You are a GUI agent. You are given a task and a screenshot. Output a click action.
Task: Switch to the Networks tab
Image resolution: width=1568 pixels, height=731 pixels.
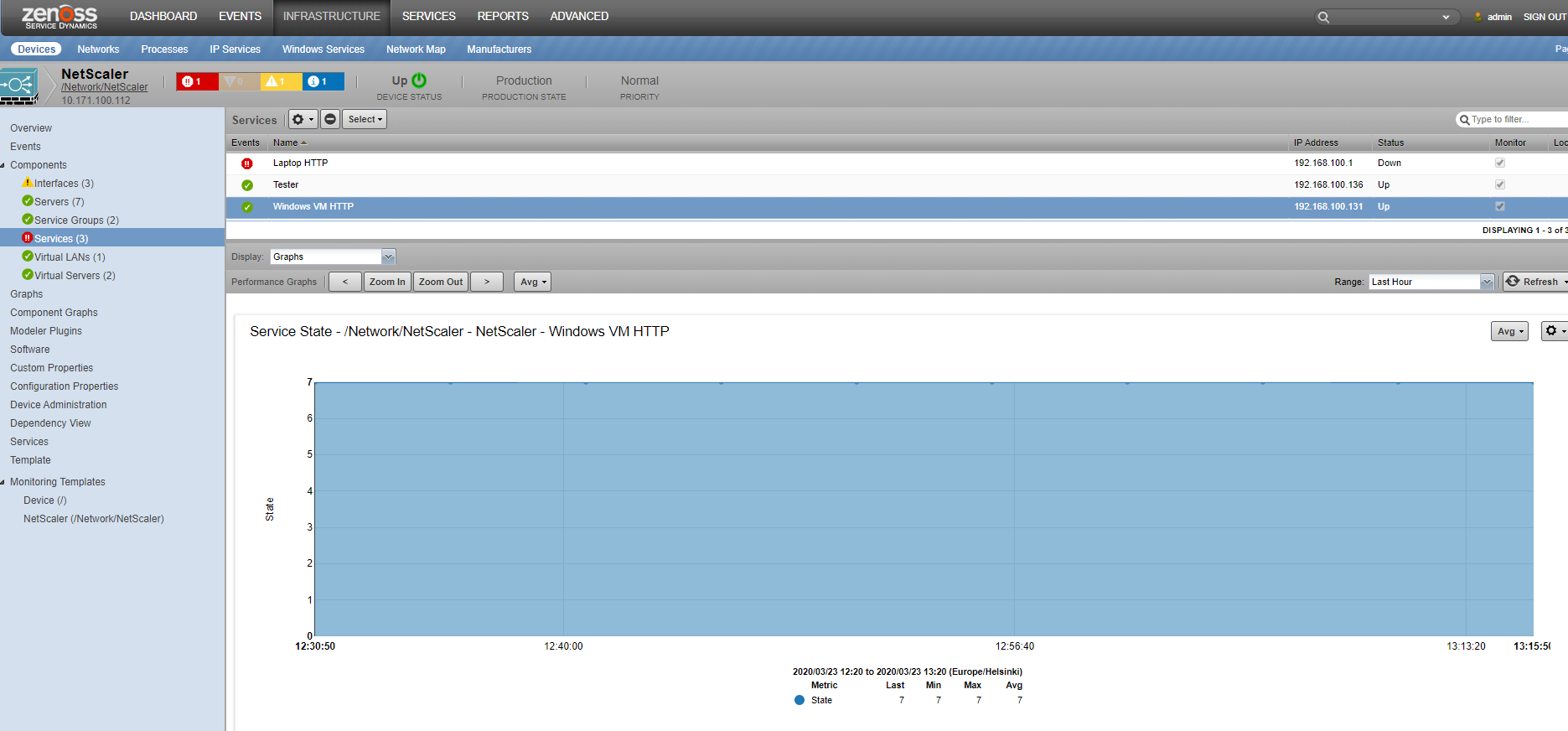(98, 49)
